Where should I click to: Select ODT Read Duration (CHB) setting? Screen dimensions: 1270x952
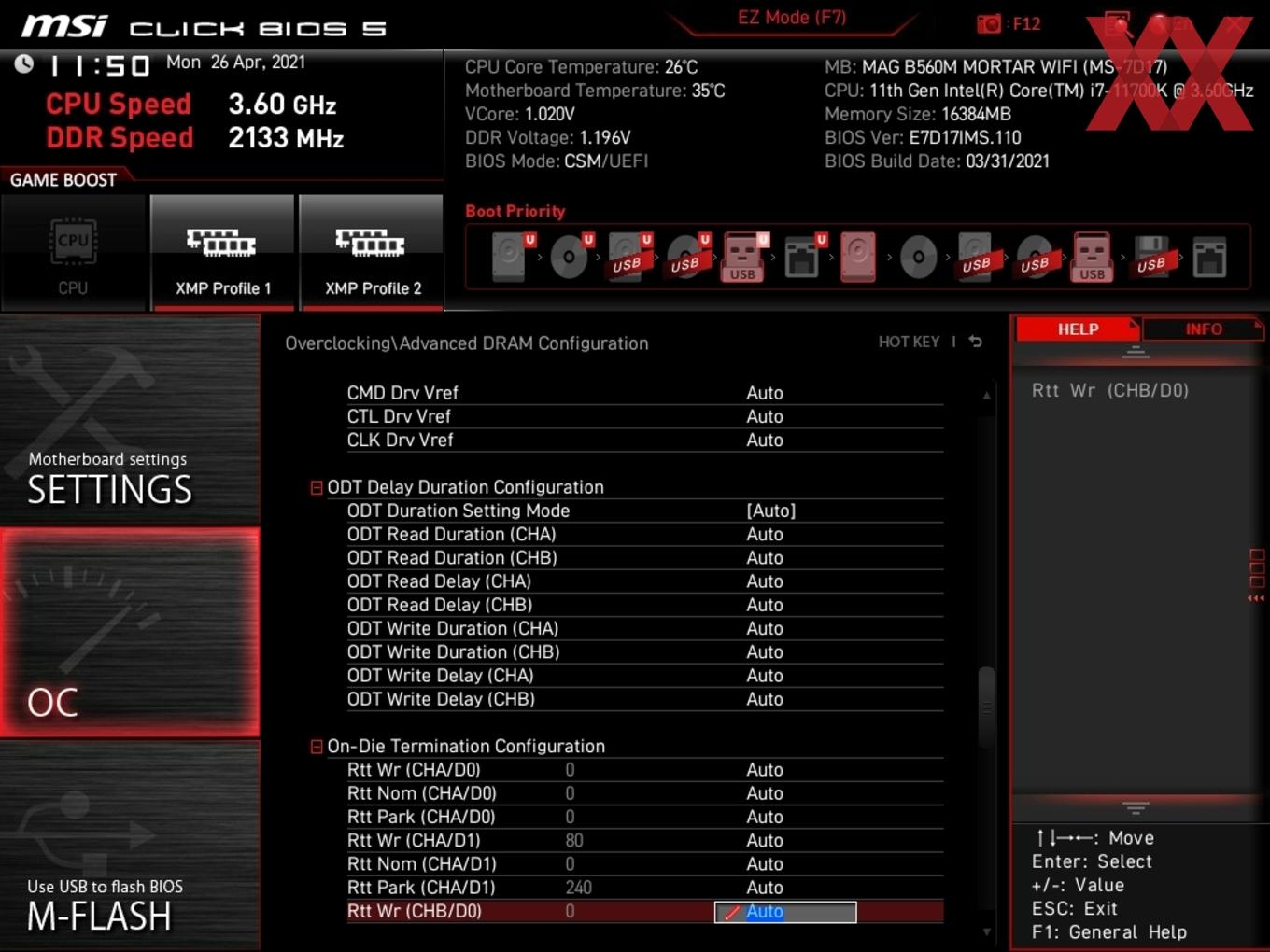pyautogui.click(x=644, y=557)
